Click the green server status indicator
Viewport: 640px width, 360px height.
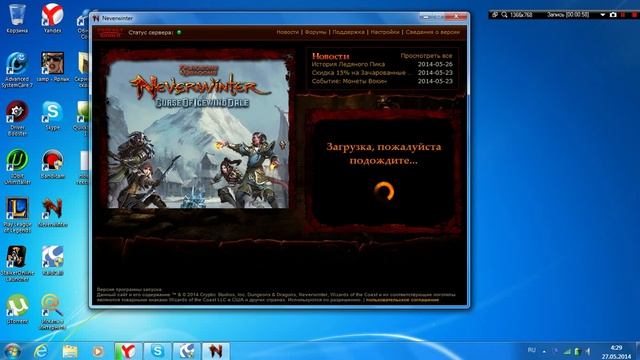pyautogui.click(x=179, y=32)
